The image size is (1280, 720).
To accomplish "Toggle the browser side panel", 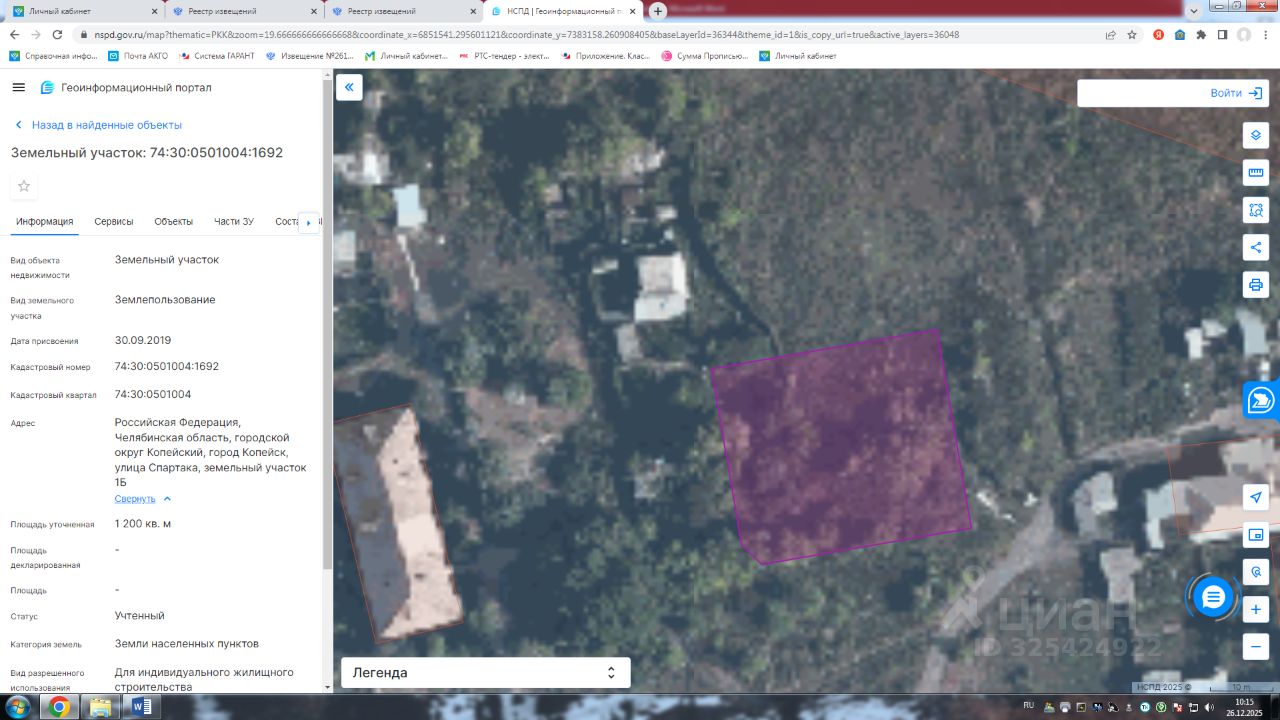I will pos(1222,34).
